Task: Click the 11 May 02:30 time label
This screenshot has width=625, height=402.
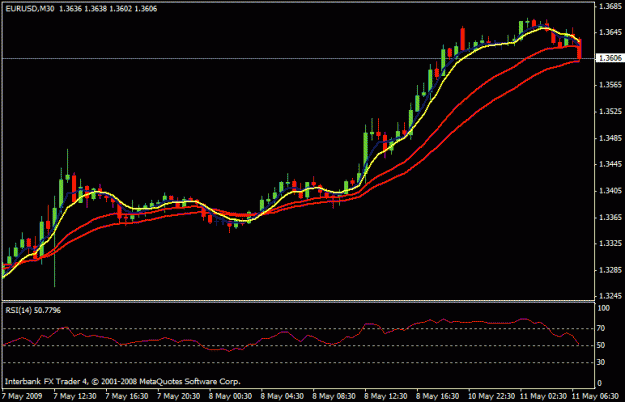Action: [x=542, y=396]
